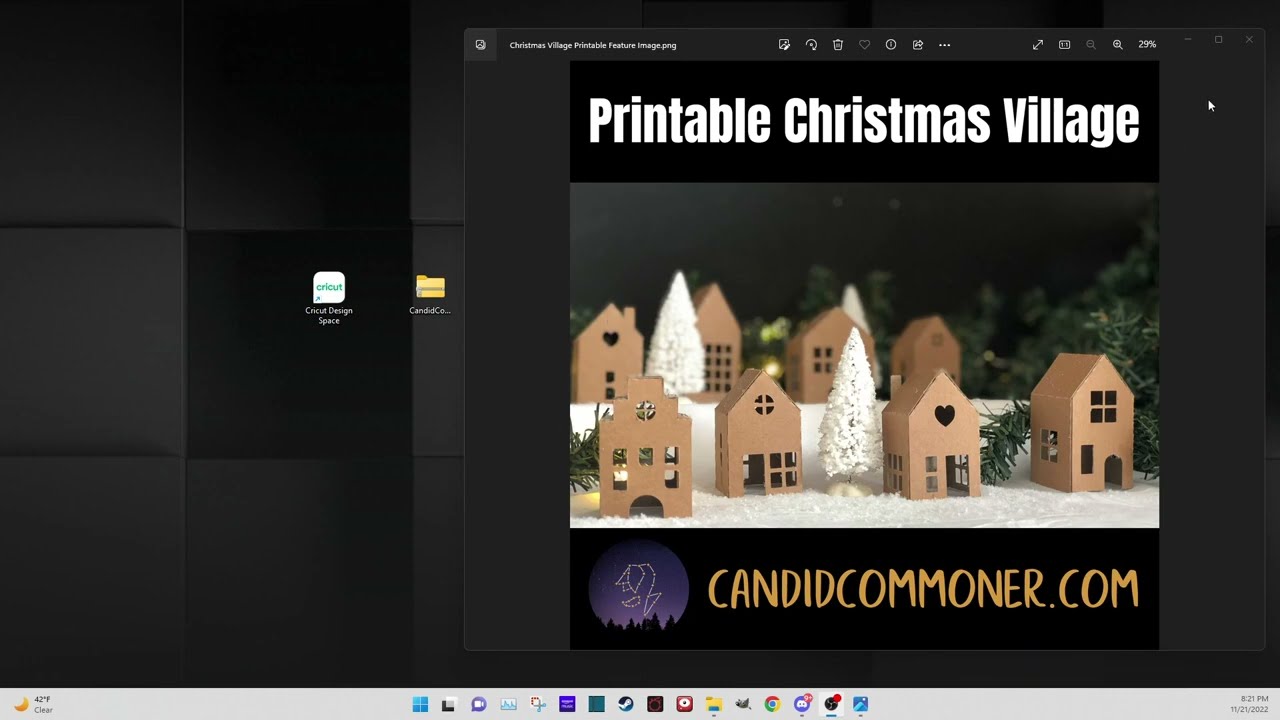Select the CandidCo... folder on the desktop
Screen dimensions: 1280x720
pyautogui.click(x=430, y=295)
